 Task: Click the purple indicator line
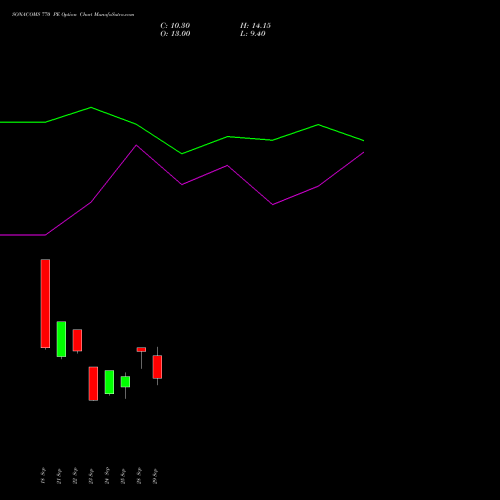coord(182,184)
